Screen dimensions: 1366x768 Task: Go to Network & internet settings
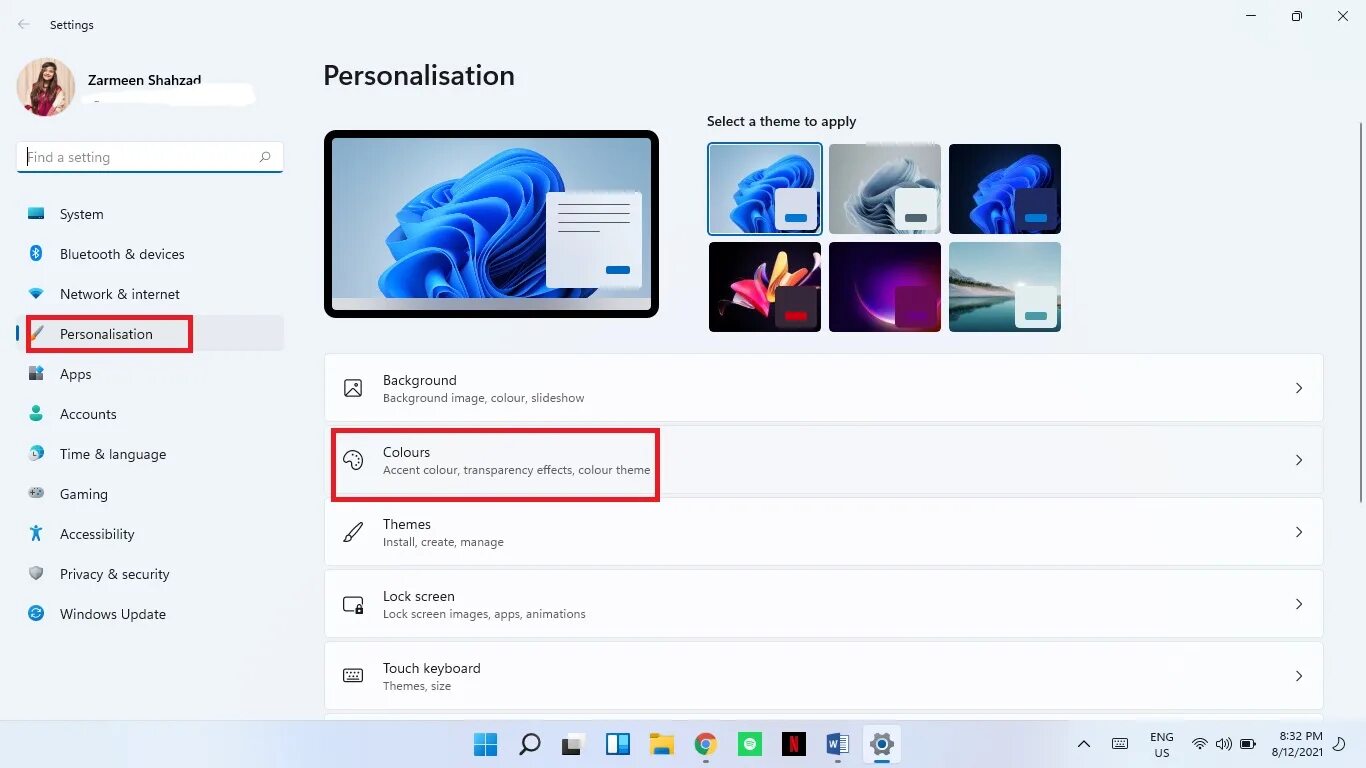point(150,294)
